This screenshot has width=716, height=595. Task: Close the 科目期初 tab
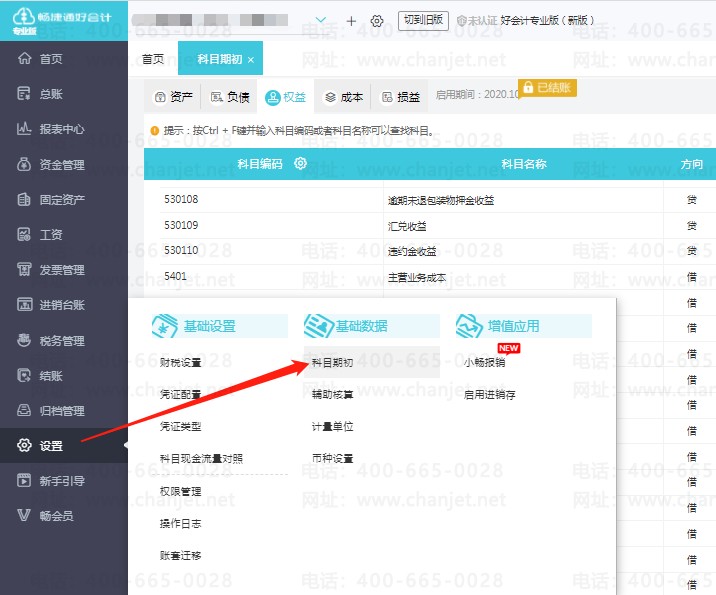point(251,60)
